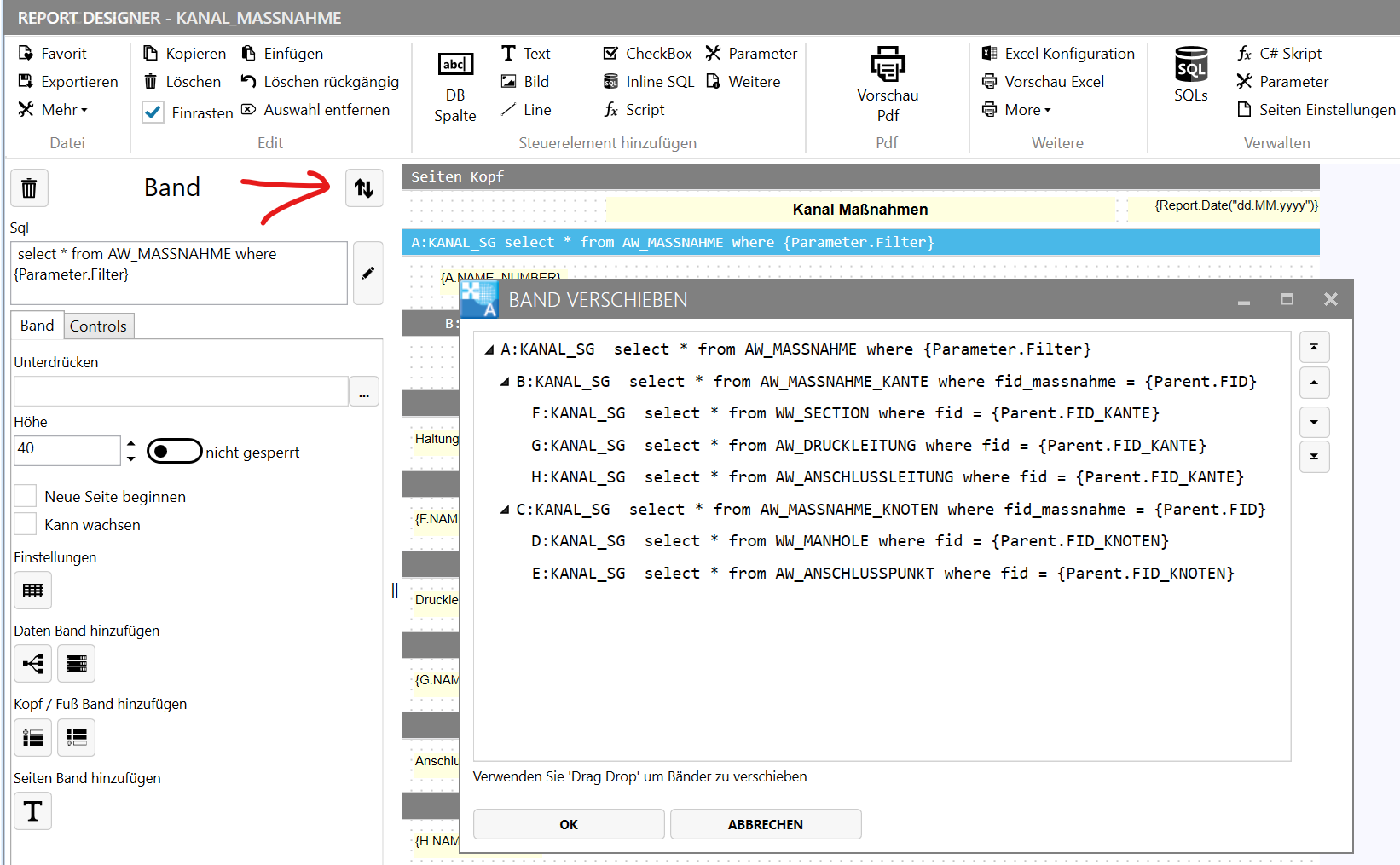
Task: Edit the Sql with the pencil button
Action: click(x=367, y=273)
